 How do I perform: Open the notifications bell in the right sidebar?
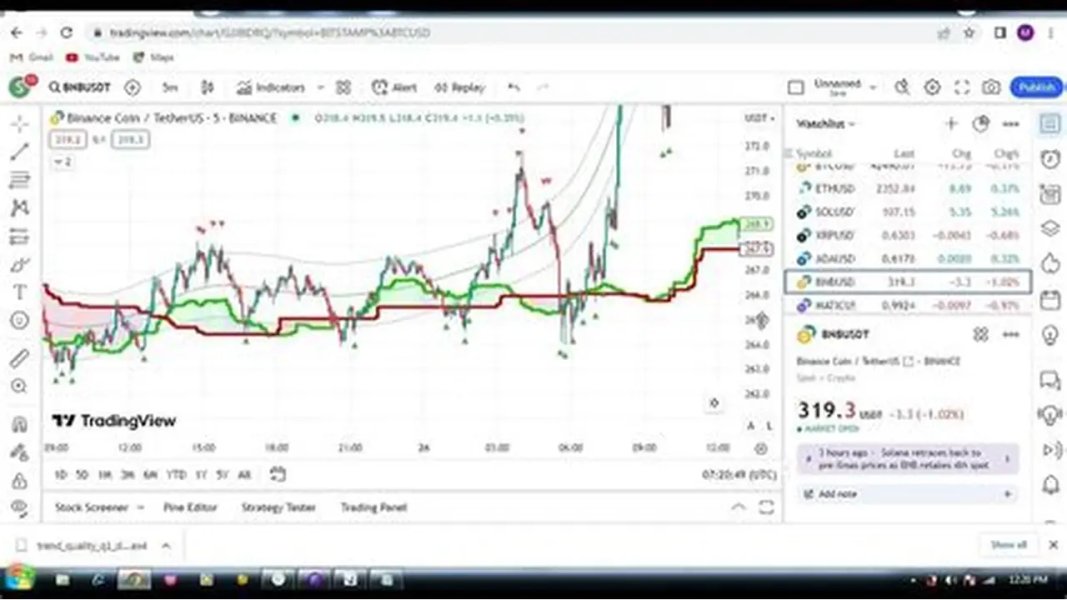(1051, 484)
